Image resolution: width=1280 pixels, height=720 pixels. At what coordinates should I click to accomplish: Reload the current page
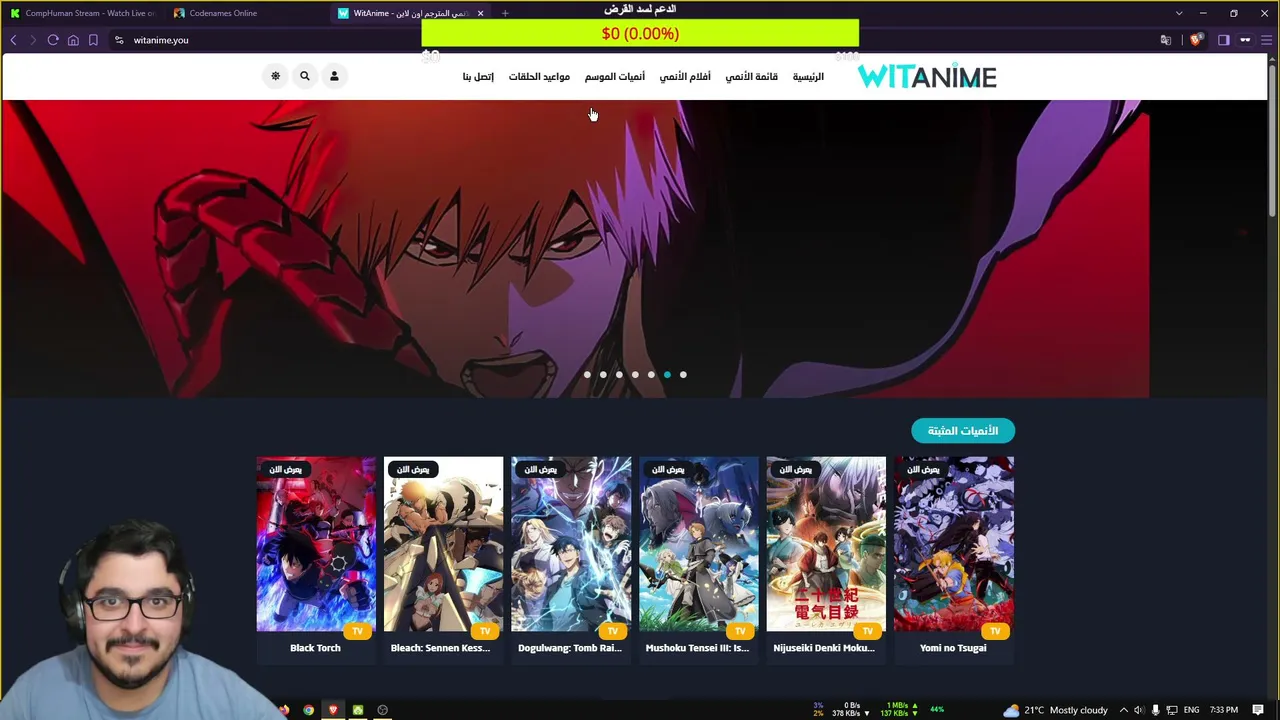coord(53,40)
